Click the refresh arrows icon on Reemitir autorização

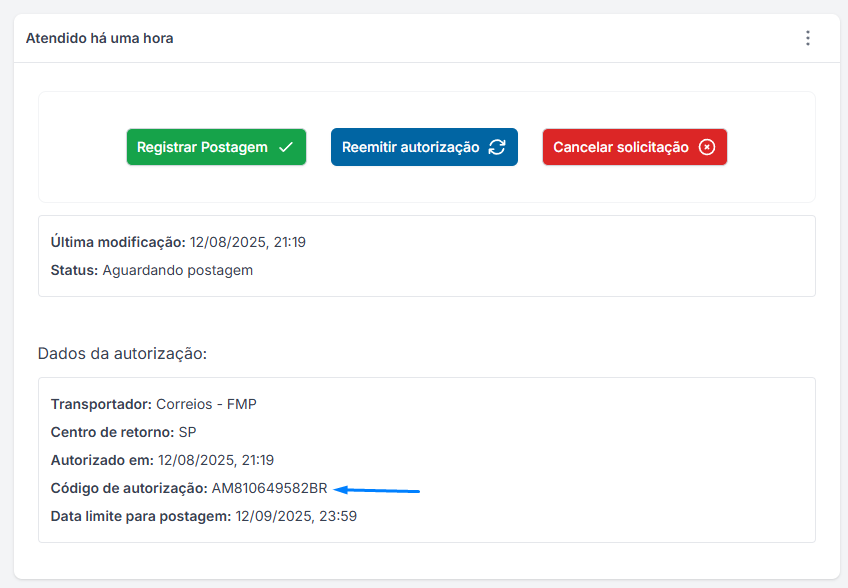(497, 147)
